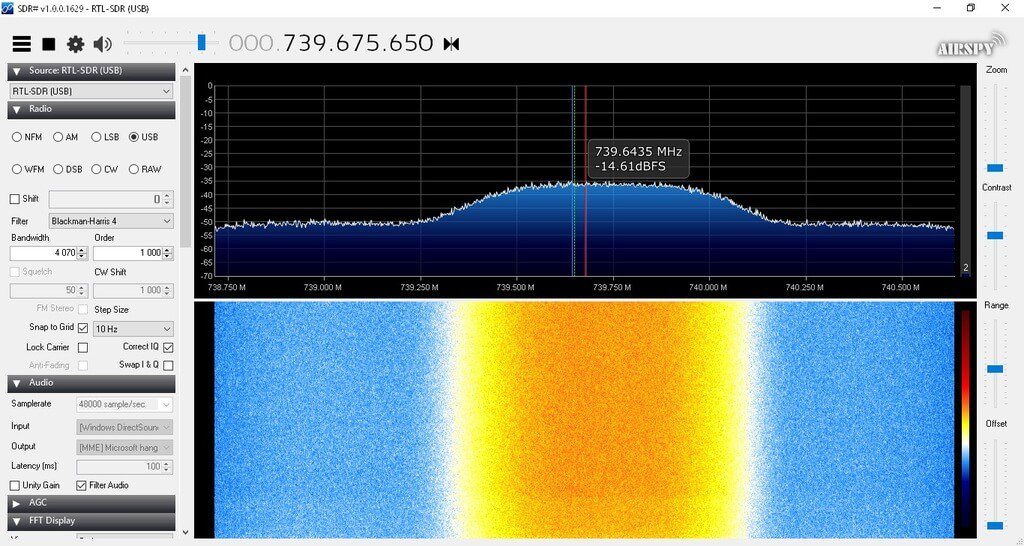Toggle the Correct IQ checkbox
1024x546 pixels.
coord(168,347)
